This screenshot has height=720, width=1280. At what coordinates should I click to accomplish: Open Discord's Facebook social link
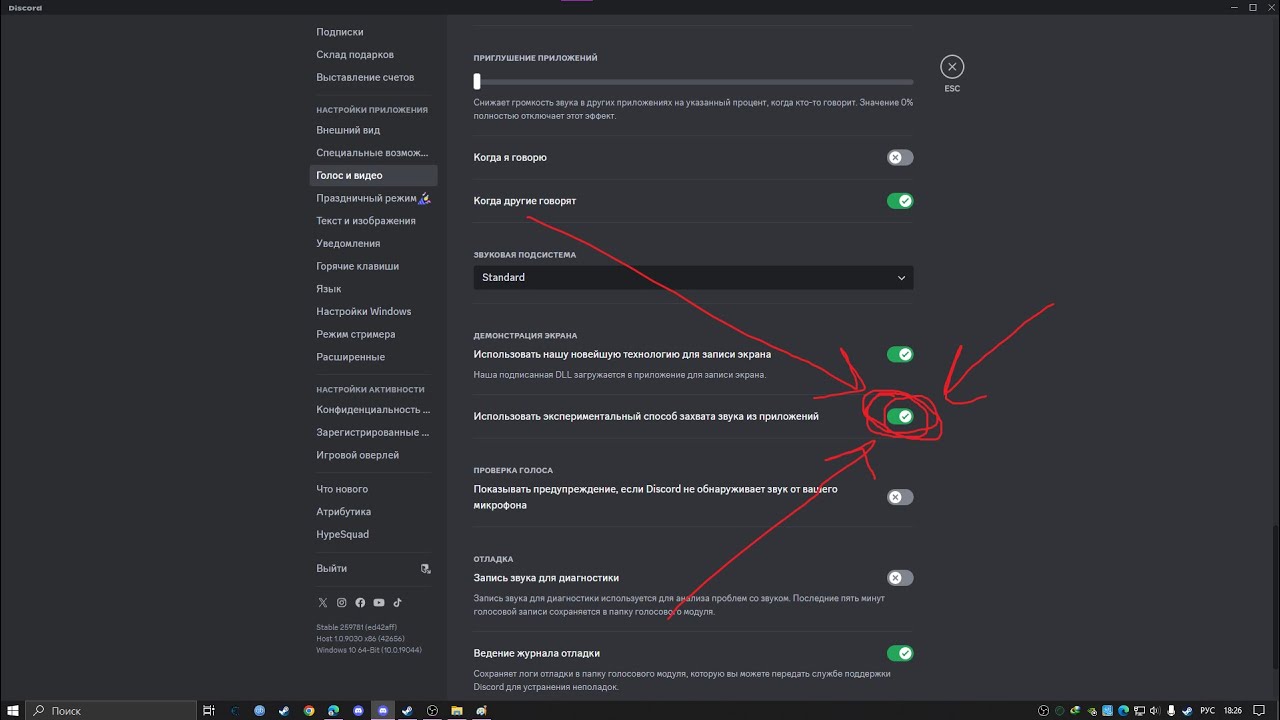(360, 603)
